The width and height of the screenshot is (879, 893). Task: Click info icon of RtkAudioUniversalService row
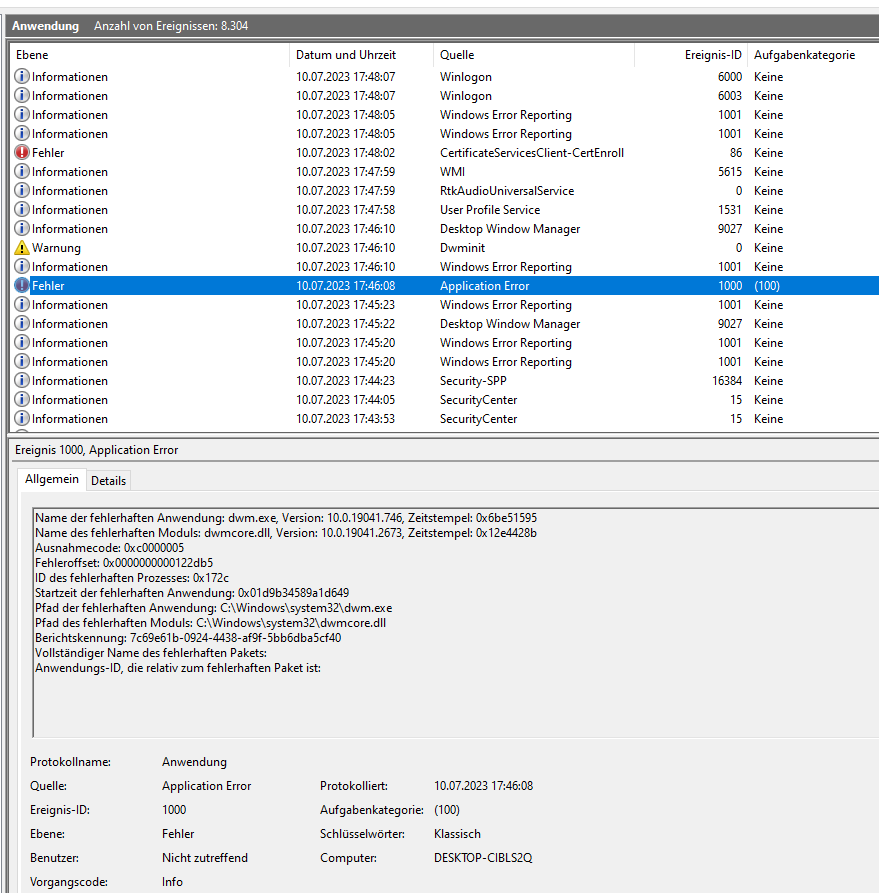click(22, 190)
